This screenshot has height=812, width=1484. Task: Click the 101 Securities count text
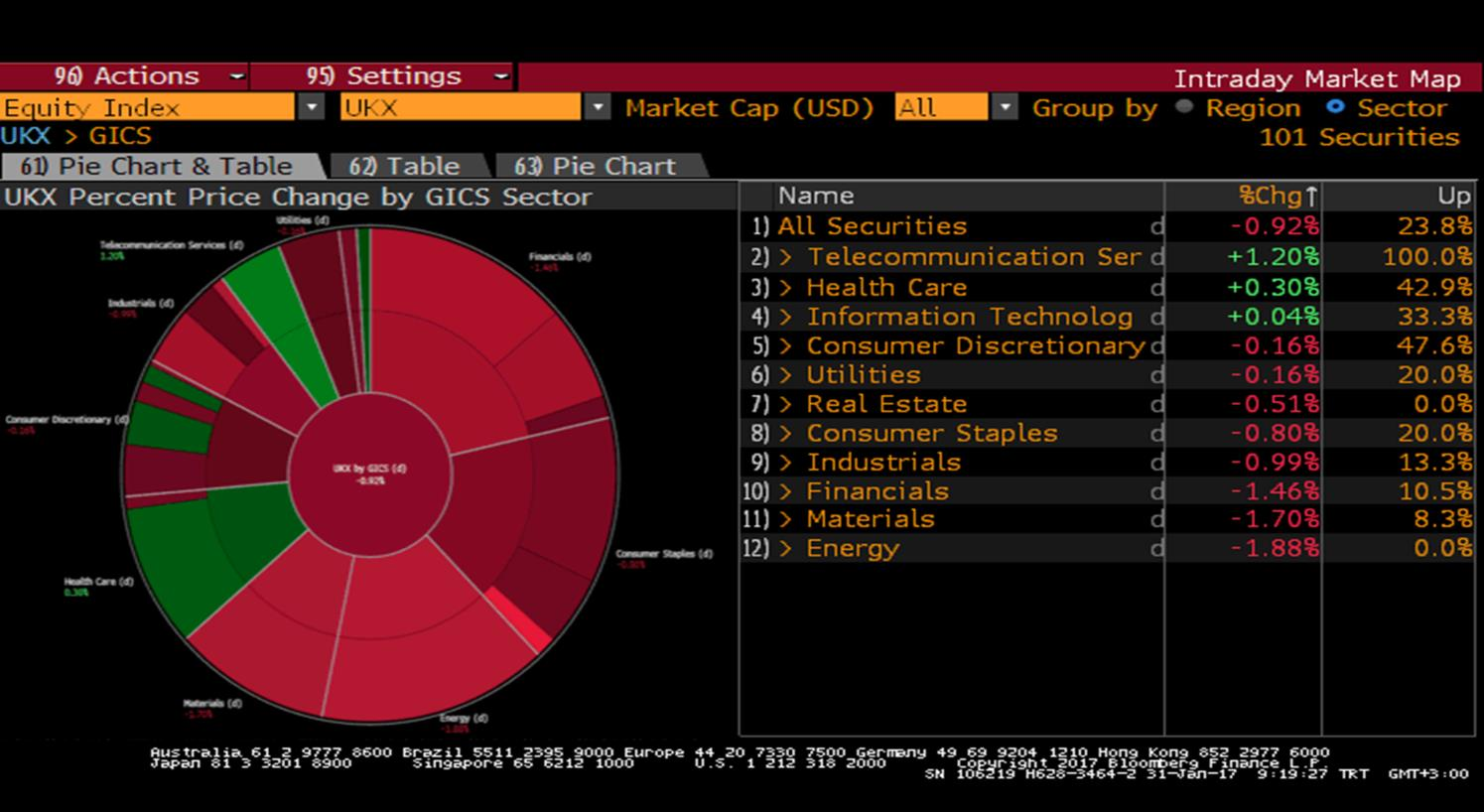1360,137
